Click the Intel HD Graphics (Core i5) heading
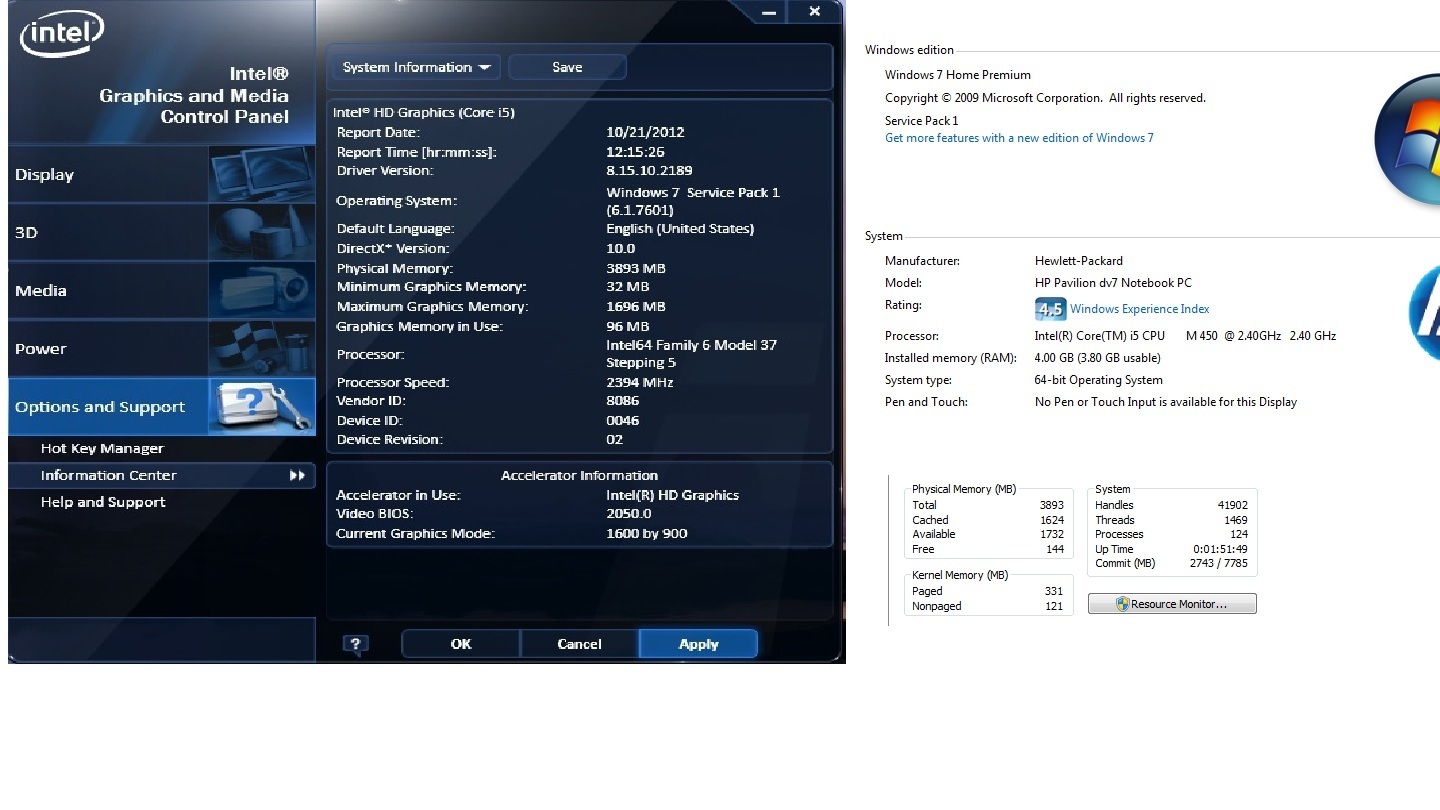This screenshot has height=810, width=1440. click(x=424, y=113)
